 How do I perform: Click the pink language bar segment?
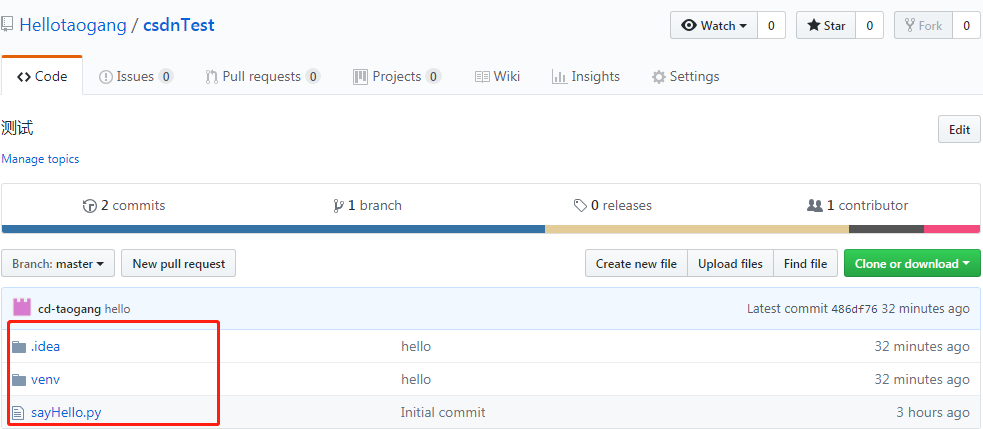[952, 229]
